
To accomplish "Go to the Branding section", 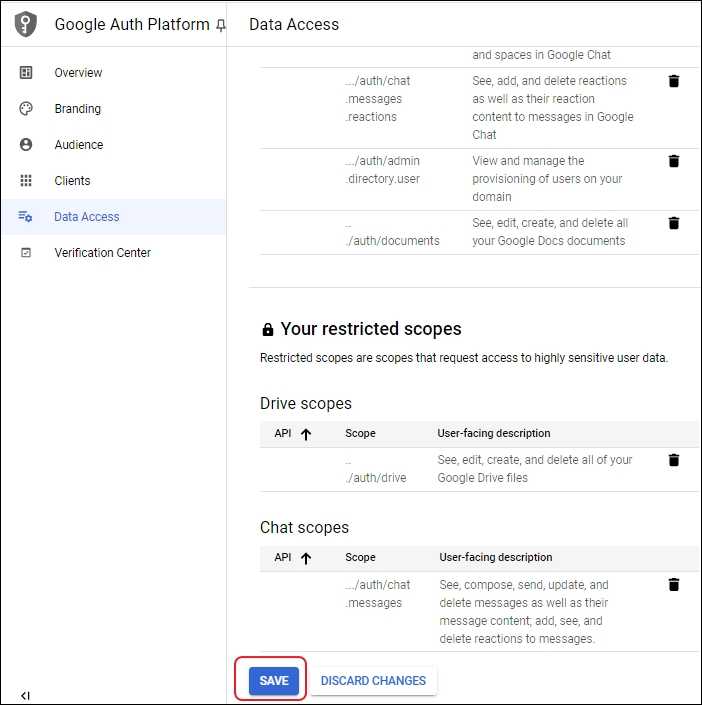I will (78, 108).
